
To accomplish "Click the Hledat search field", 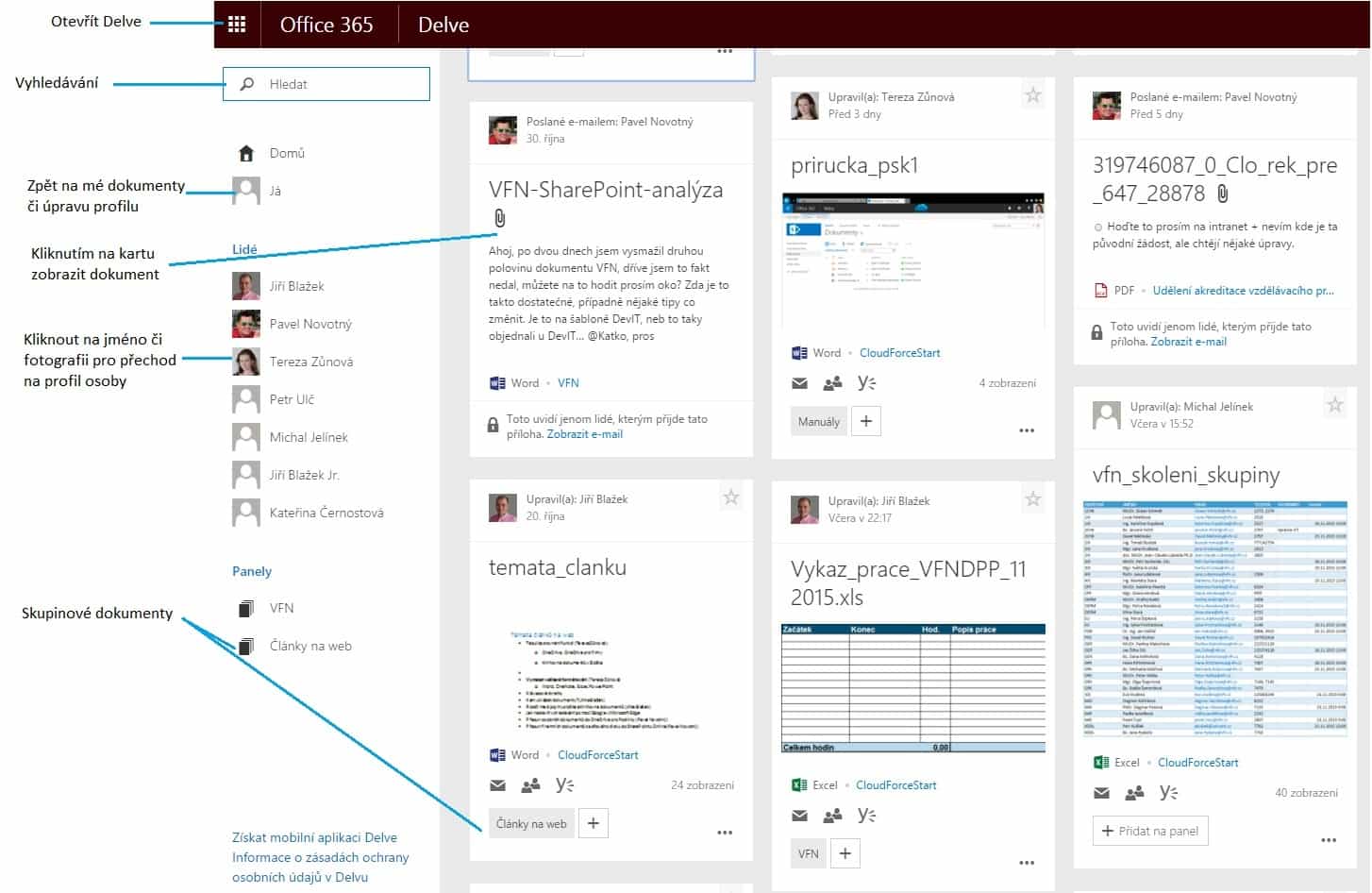I will (x=326, y=84).
